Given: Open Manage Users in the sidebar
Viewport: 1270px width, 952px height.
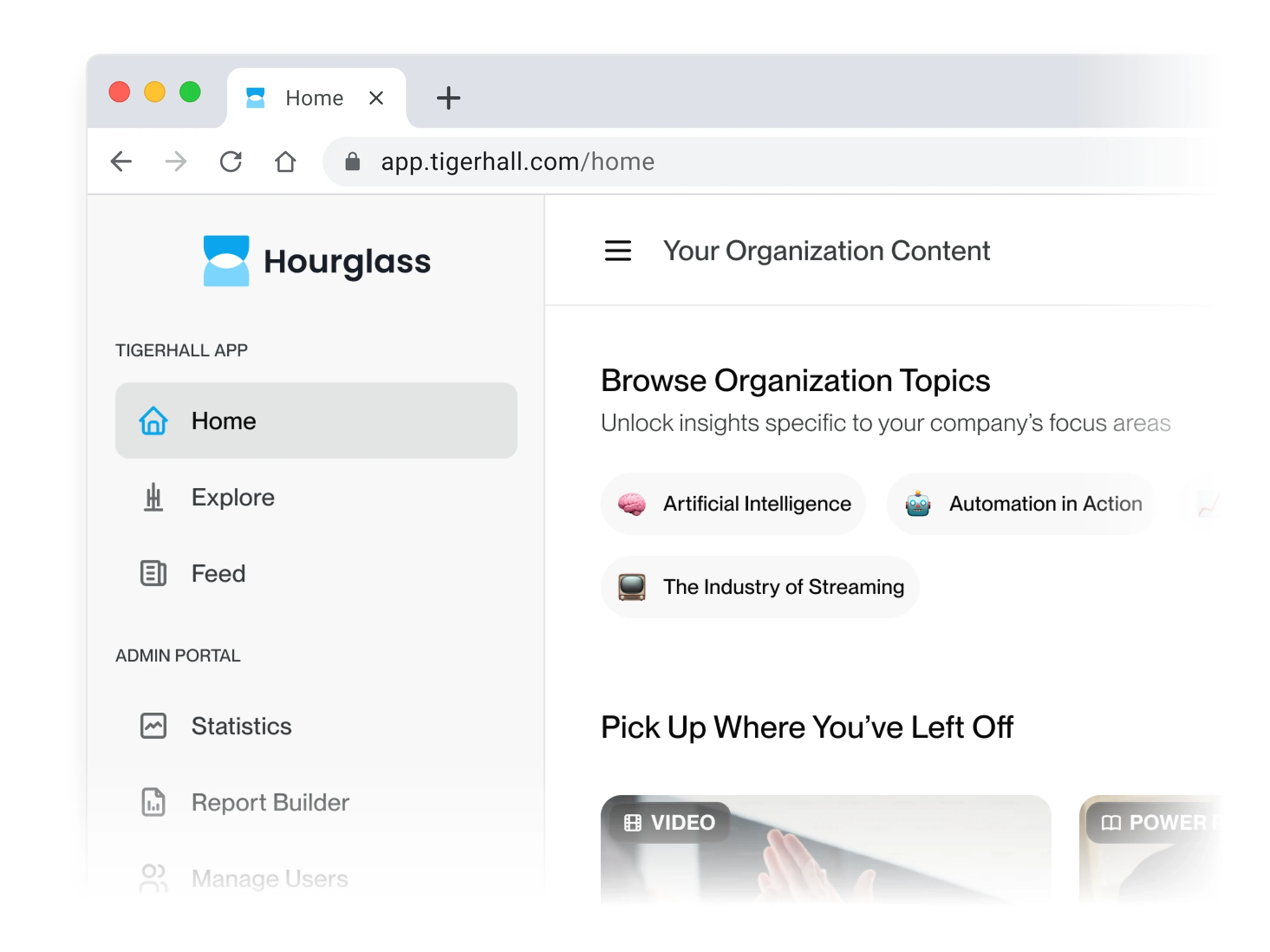Looking at the screenshot, I should 316,878.
